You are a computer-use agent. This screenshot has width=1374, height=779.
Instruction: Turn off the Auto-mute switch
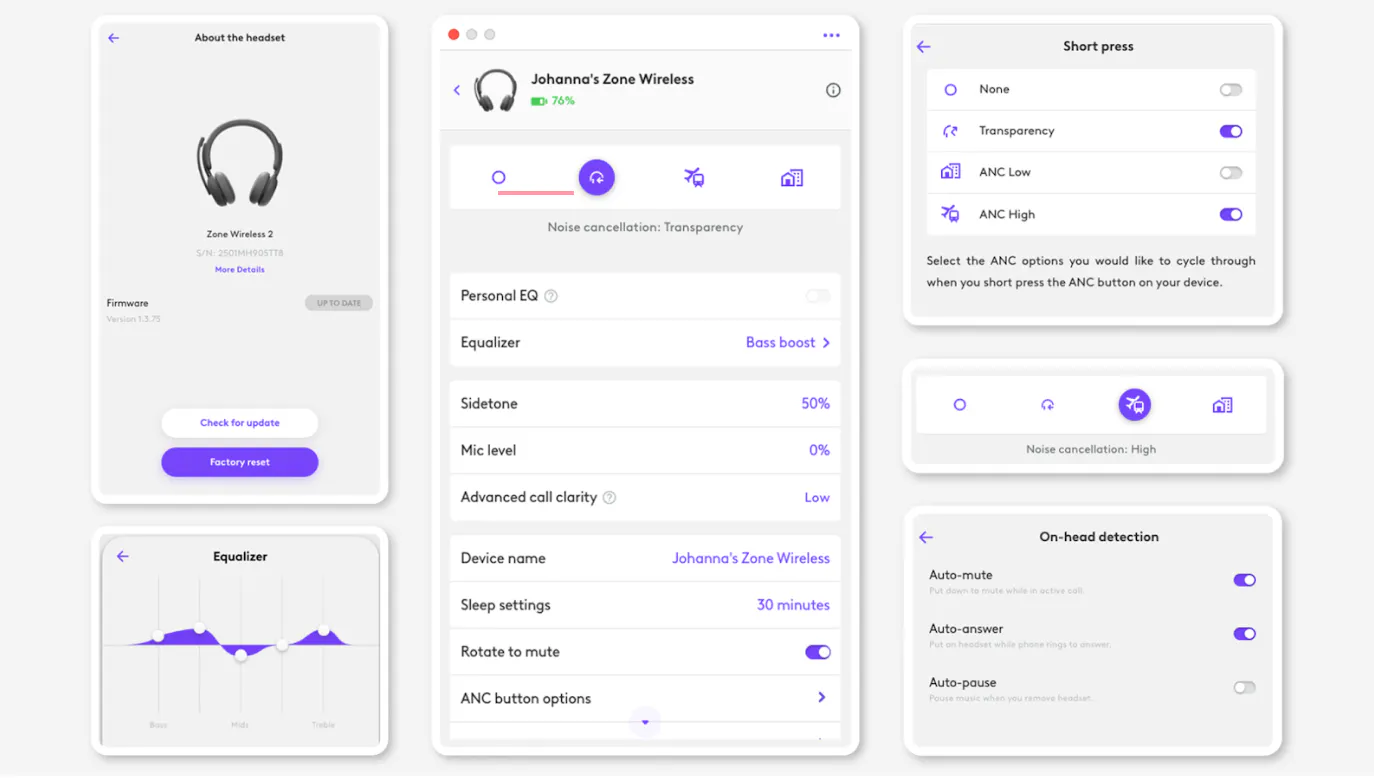1244,580
